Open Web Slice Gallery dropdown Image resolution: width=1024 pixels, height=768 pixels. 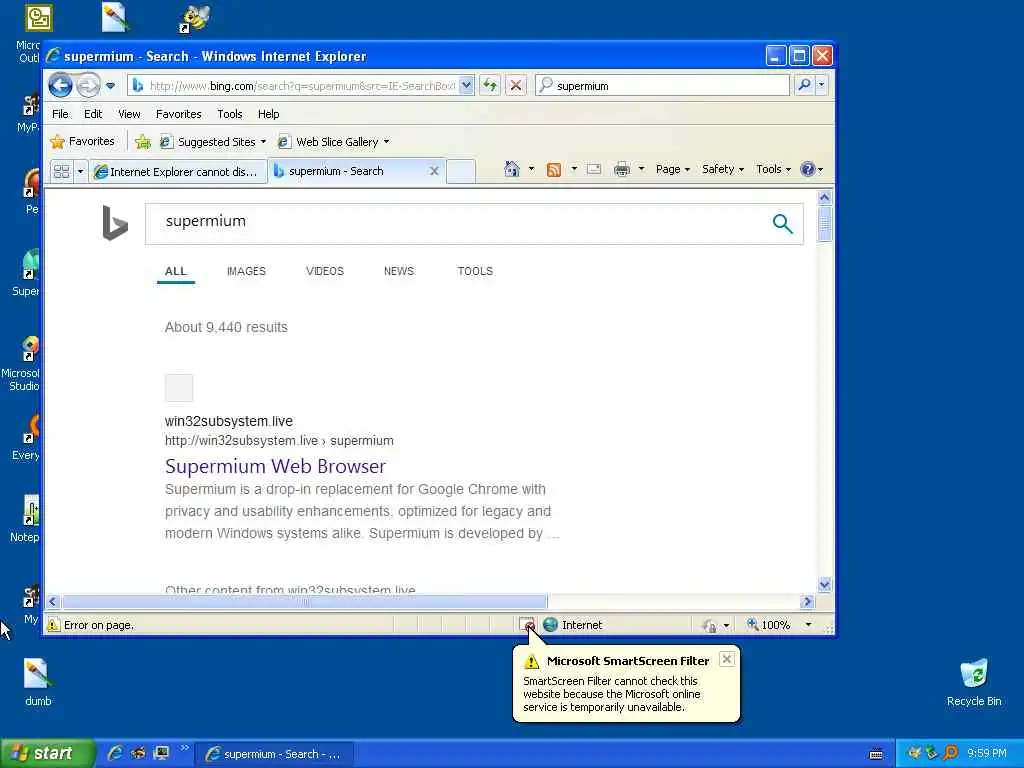pos(333,142)
